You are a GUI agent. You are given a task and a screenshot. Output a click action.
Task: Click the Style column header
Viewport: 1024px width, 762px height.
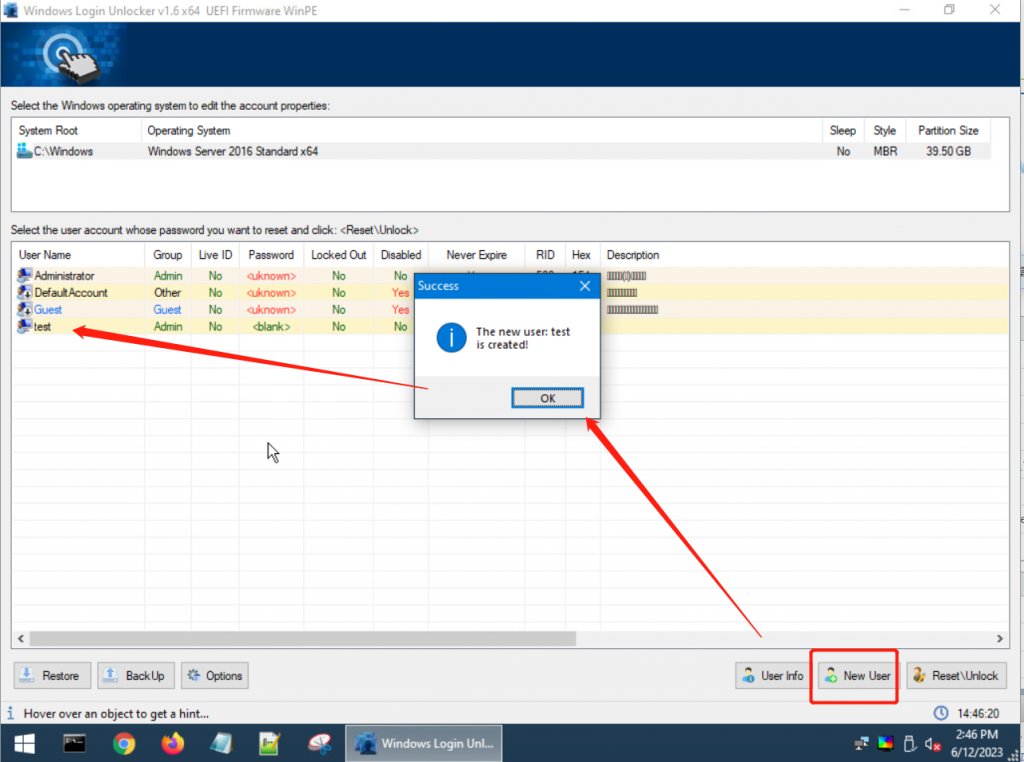click(x=885, y=131)
